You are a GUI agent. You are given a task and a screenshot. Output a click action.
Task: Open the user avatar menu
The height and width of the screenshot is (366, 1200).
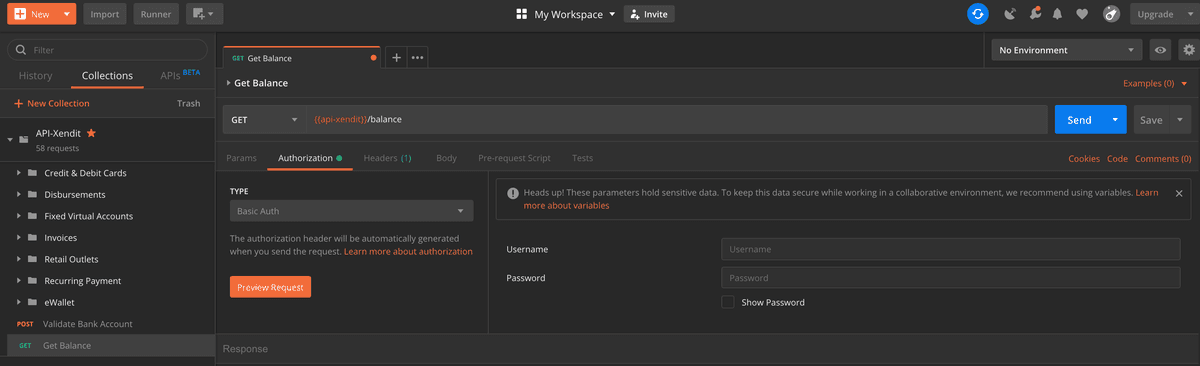[1110, 14]
